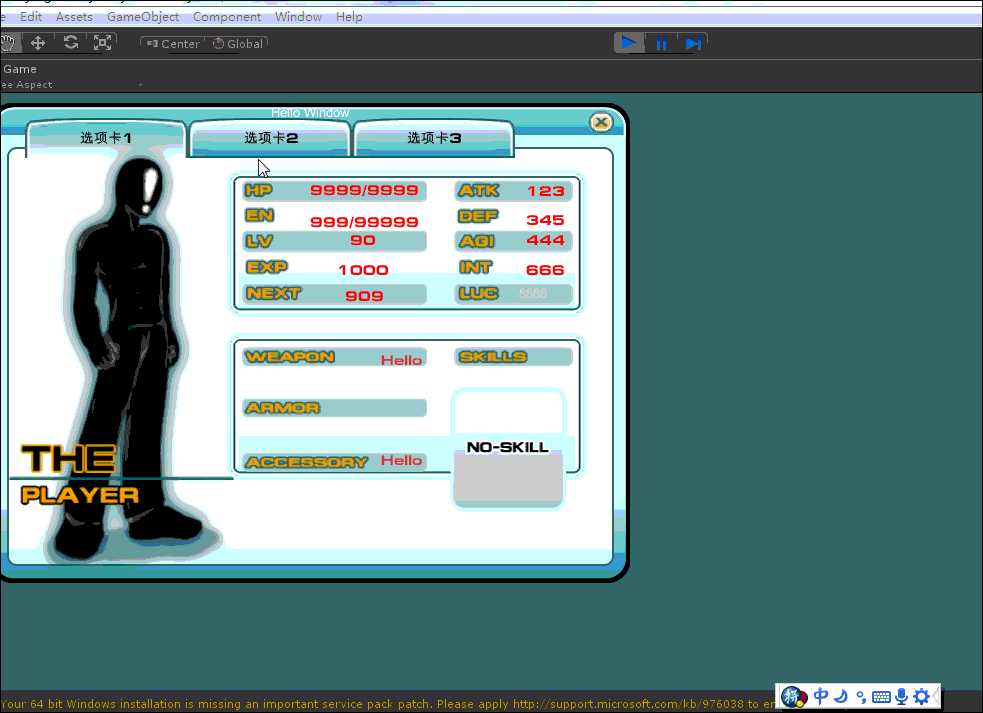Stop play mode with the Play button

click(x=629, y=43)
